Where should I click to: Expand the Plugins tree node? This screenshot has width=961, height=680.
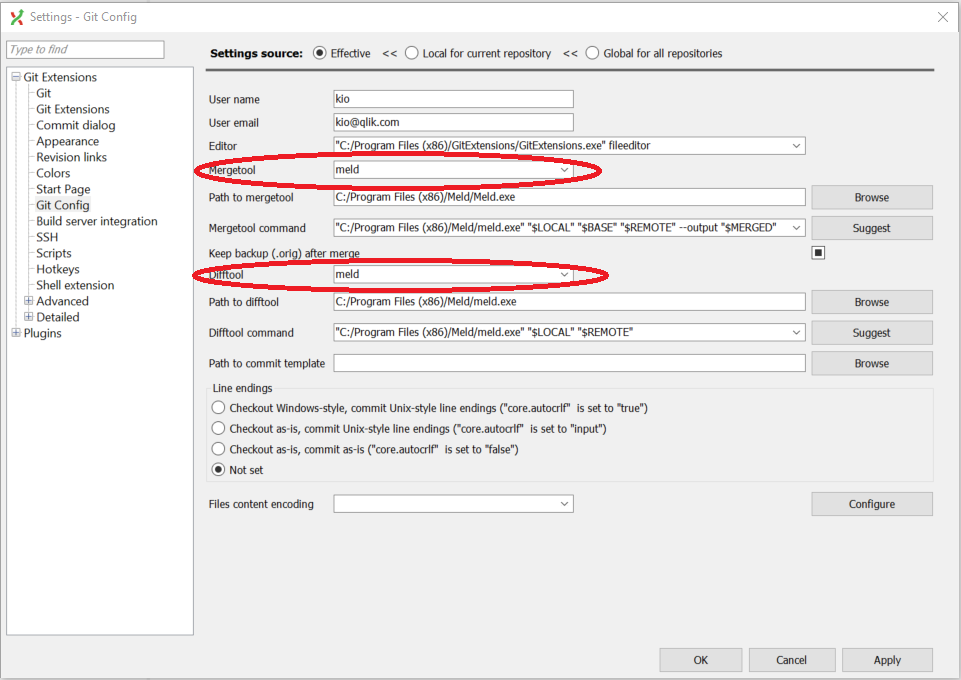[16, 333]
